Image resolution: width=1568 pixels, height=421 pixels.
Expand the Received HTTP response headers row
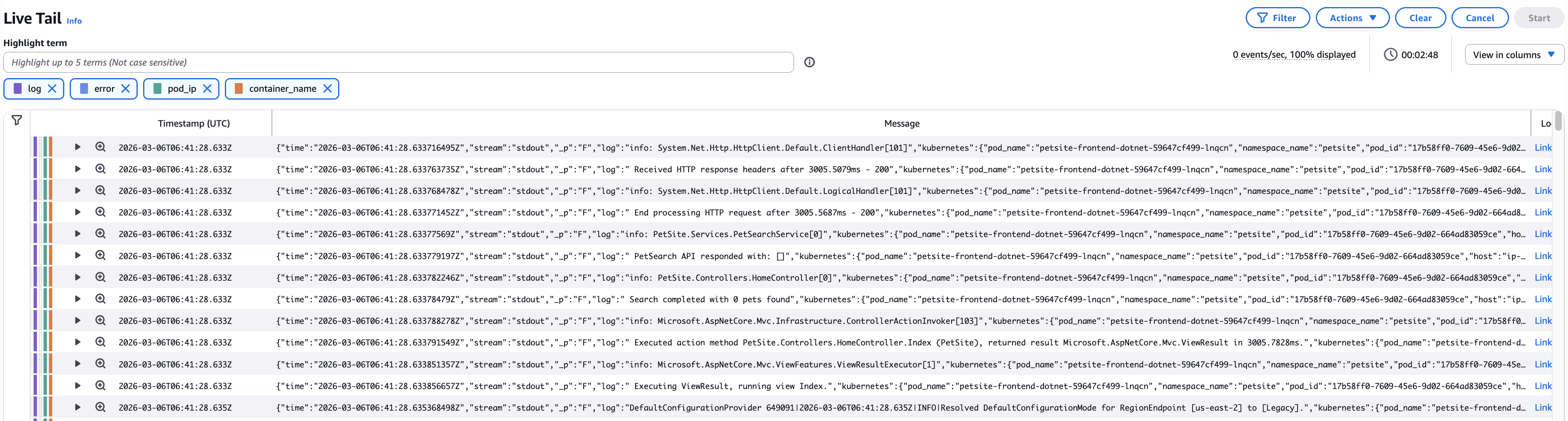point(77,169)
